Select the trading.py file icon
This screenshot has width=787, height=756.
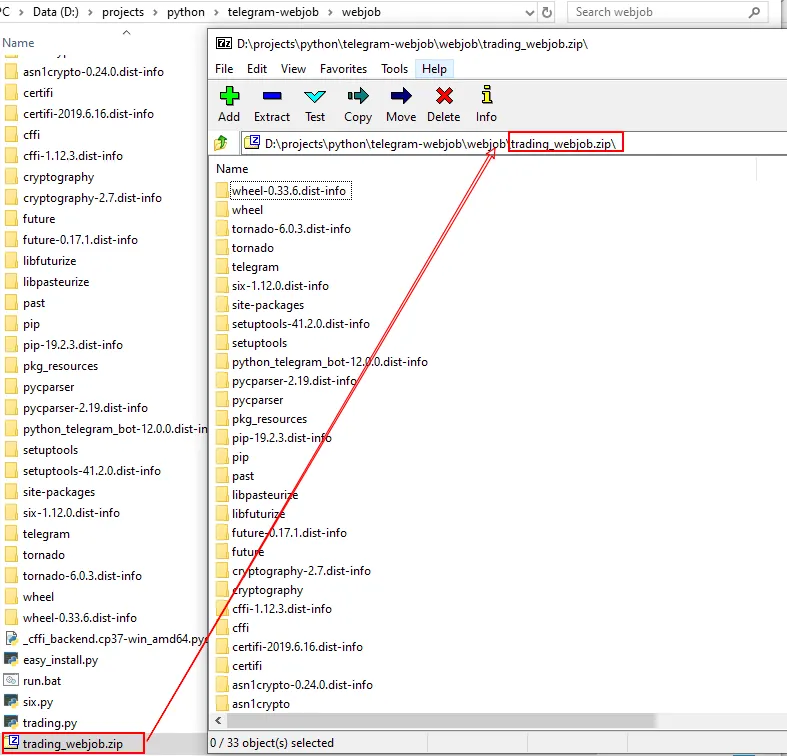(11, 722)
